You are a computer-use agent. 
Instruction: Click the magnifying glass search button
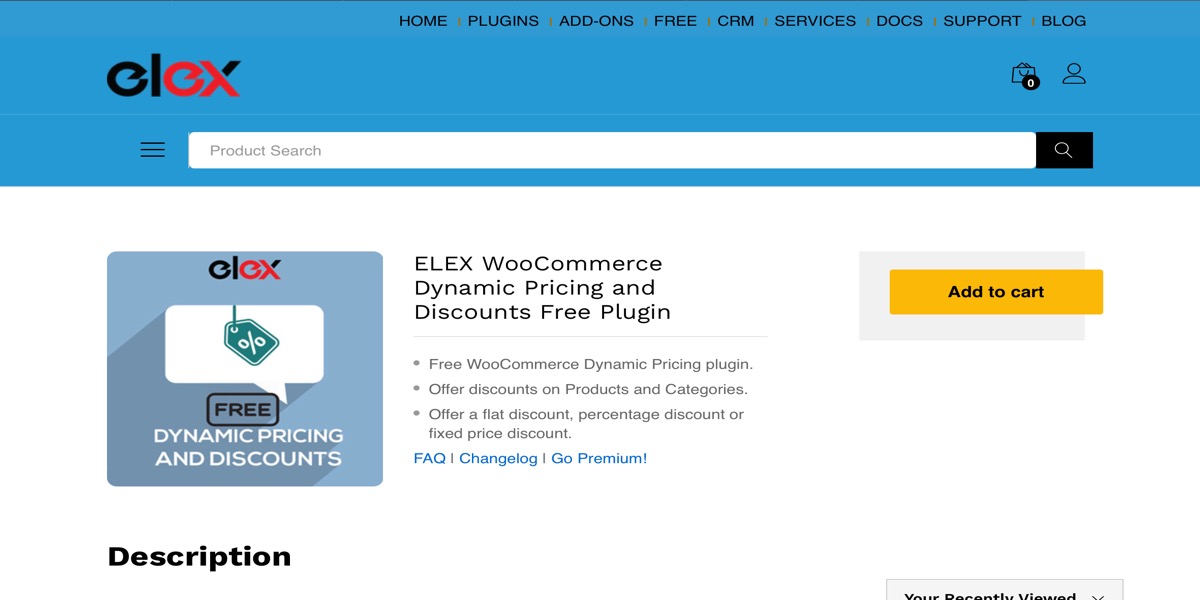click(1063, 150)
